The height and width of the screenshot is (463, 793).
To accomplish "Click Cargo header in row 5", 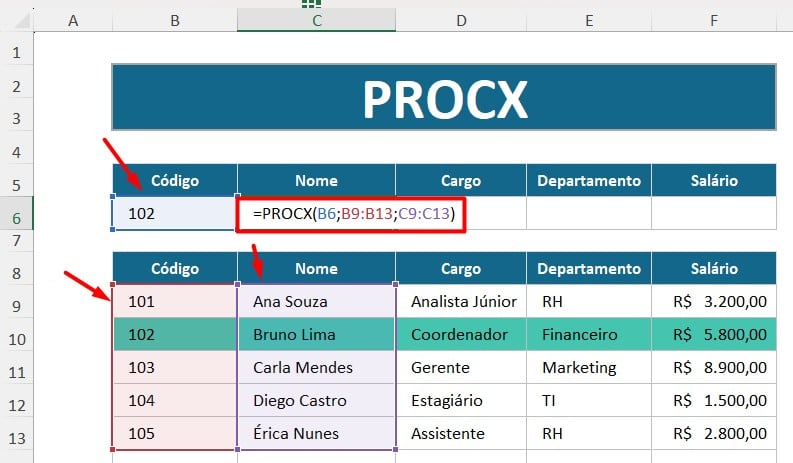I will click(x=461, y=180).
